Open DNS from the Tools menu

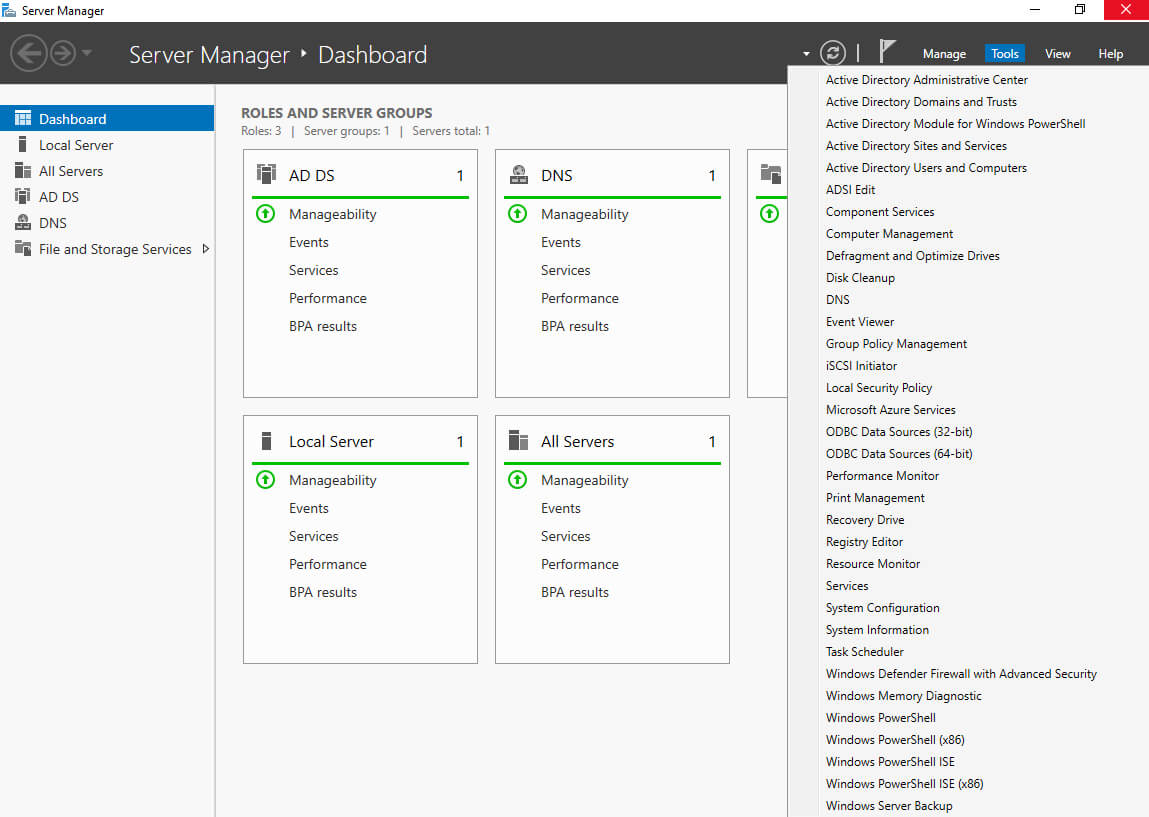point(838,300)
